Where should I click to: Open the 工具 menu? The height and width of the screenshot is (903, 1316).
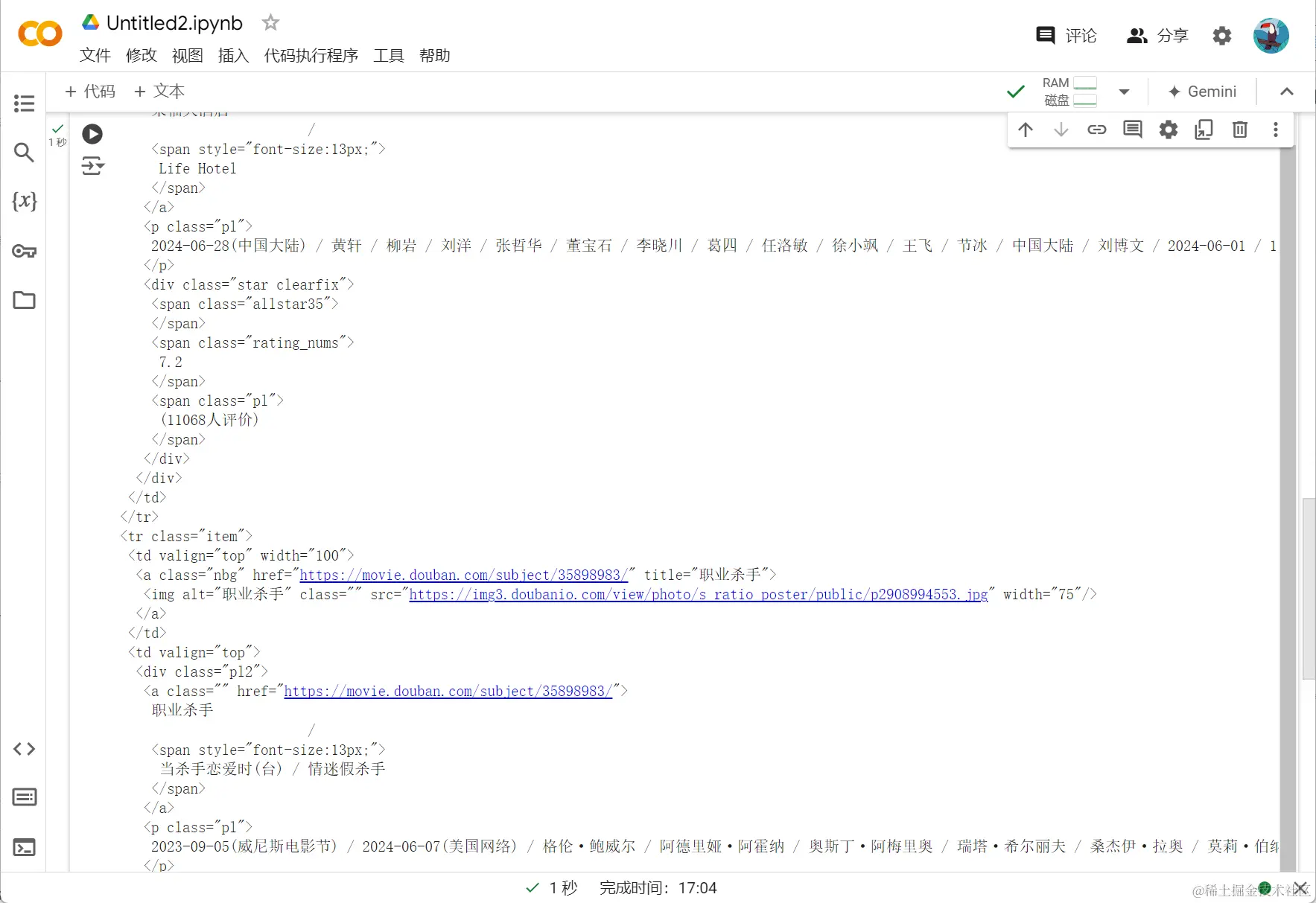click(x=389, y=56)
